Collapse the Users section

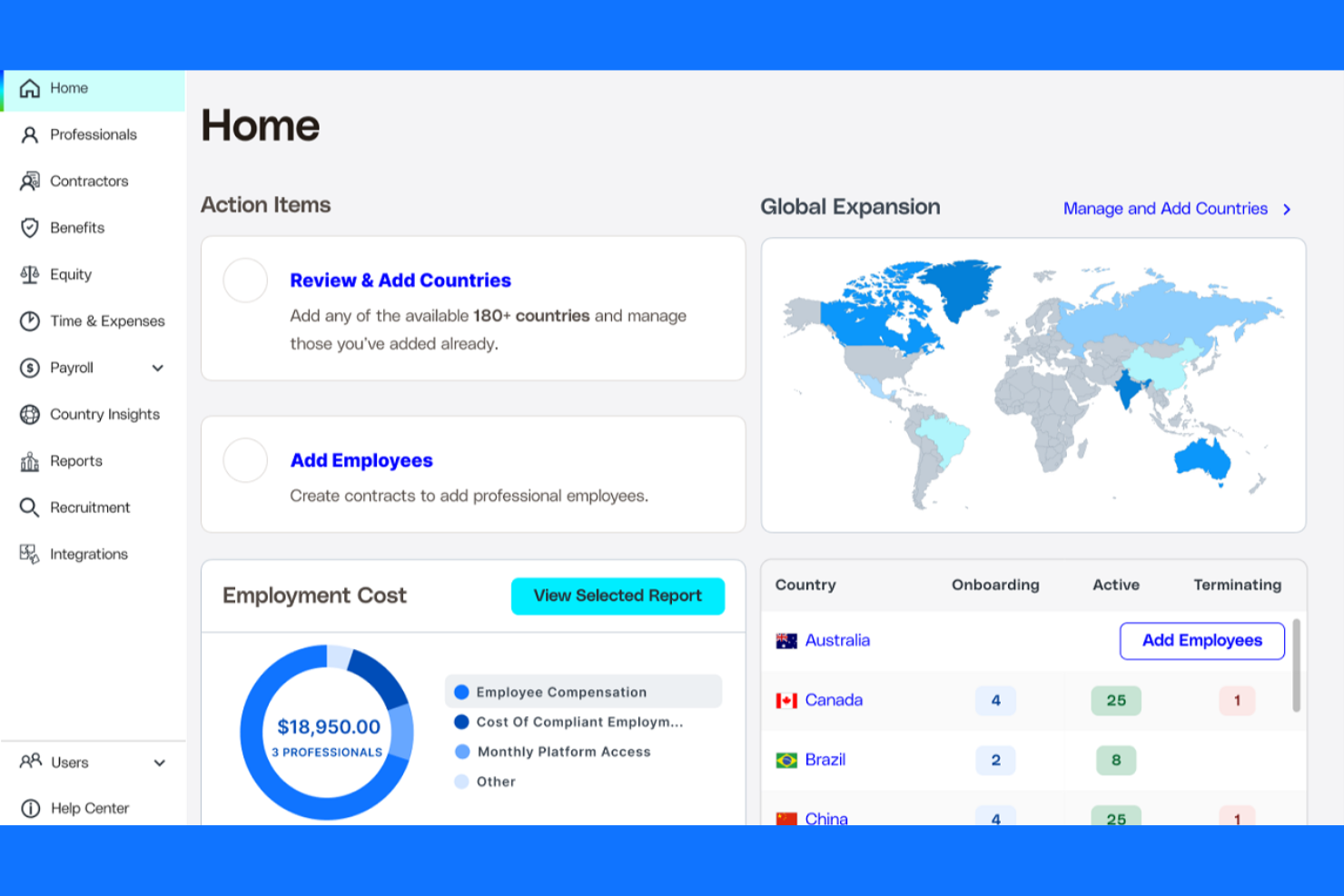(160, 763)
